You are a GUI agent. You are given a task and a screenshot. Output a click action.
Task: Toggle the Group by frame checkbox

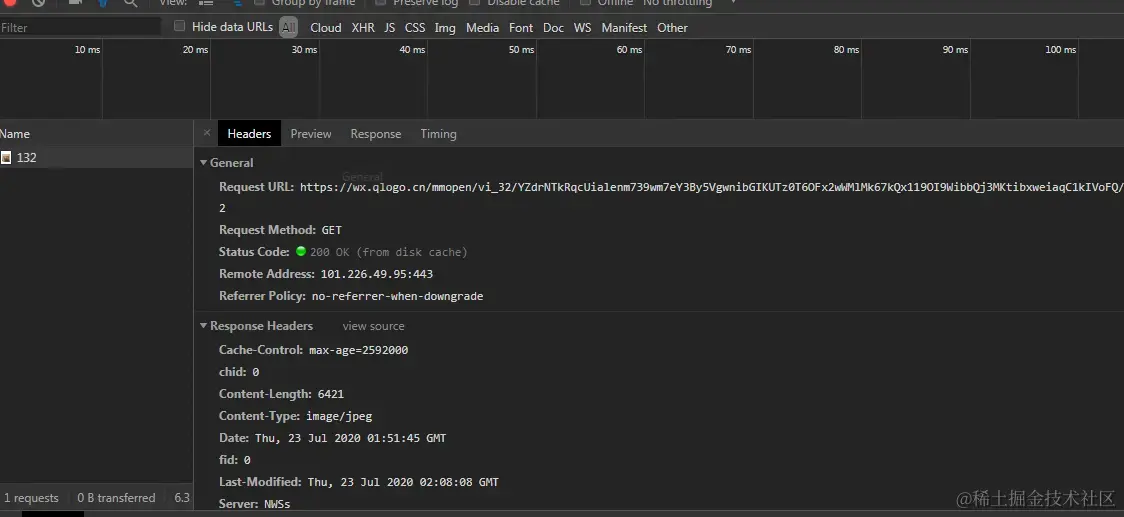[x=259, y=2]
